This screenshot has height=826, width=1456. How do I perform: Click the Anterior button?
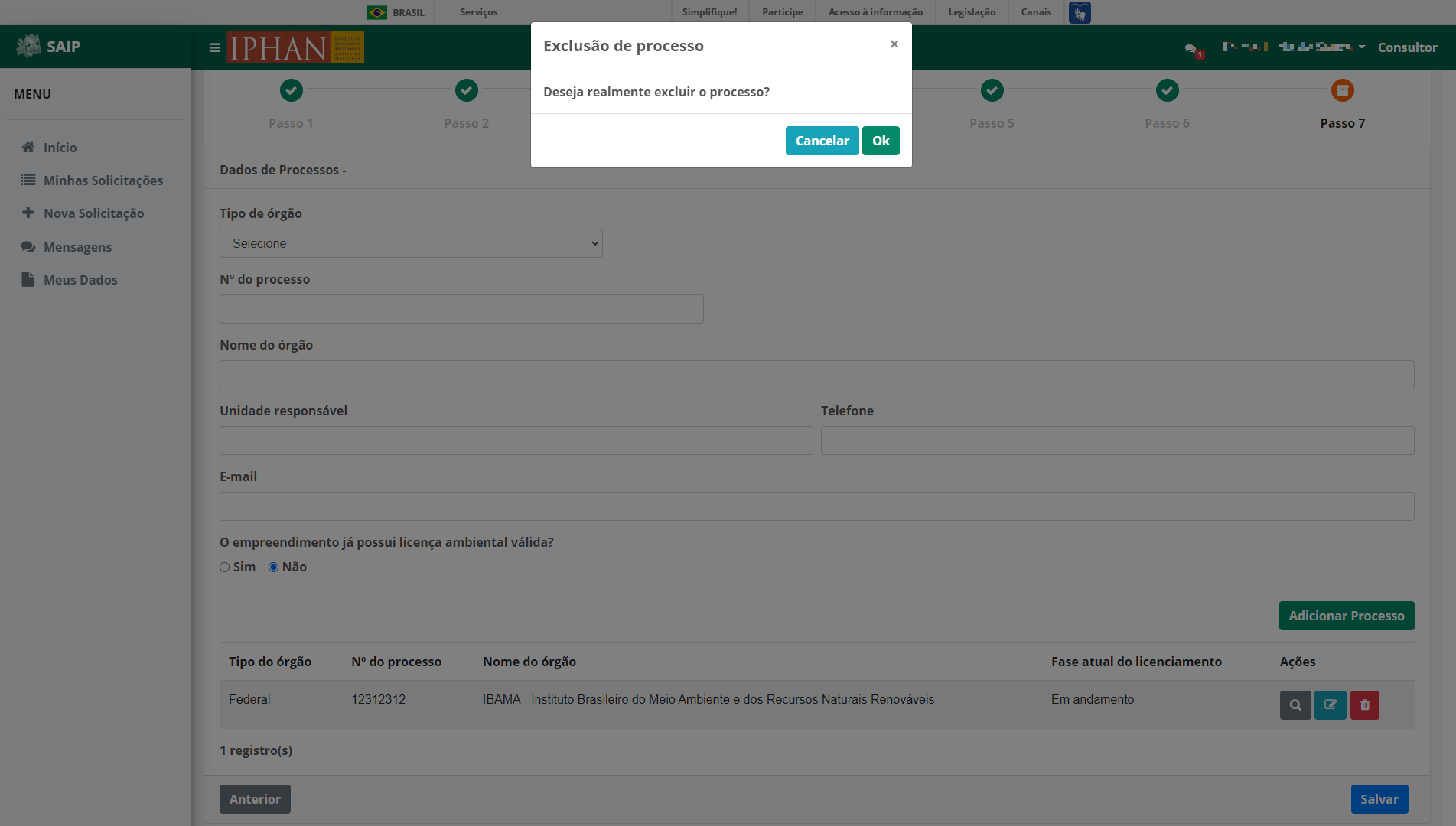point(255,799)
